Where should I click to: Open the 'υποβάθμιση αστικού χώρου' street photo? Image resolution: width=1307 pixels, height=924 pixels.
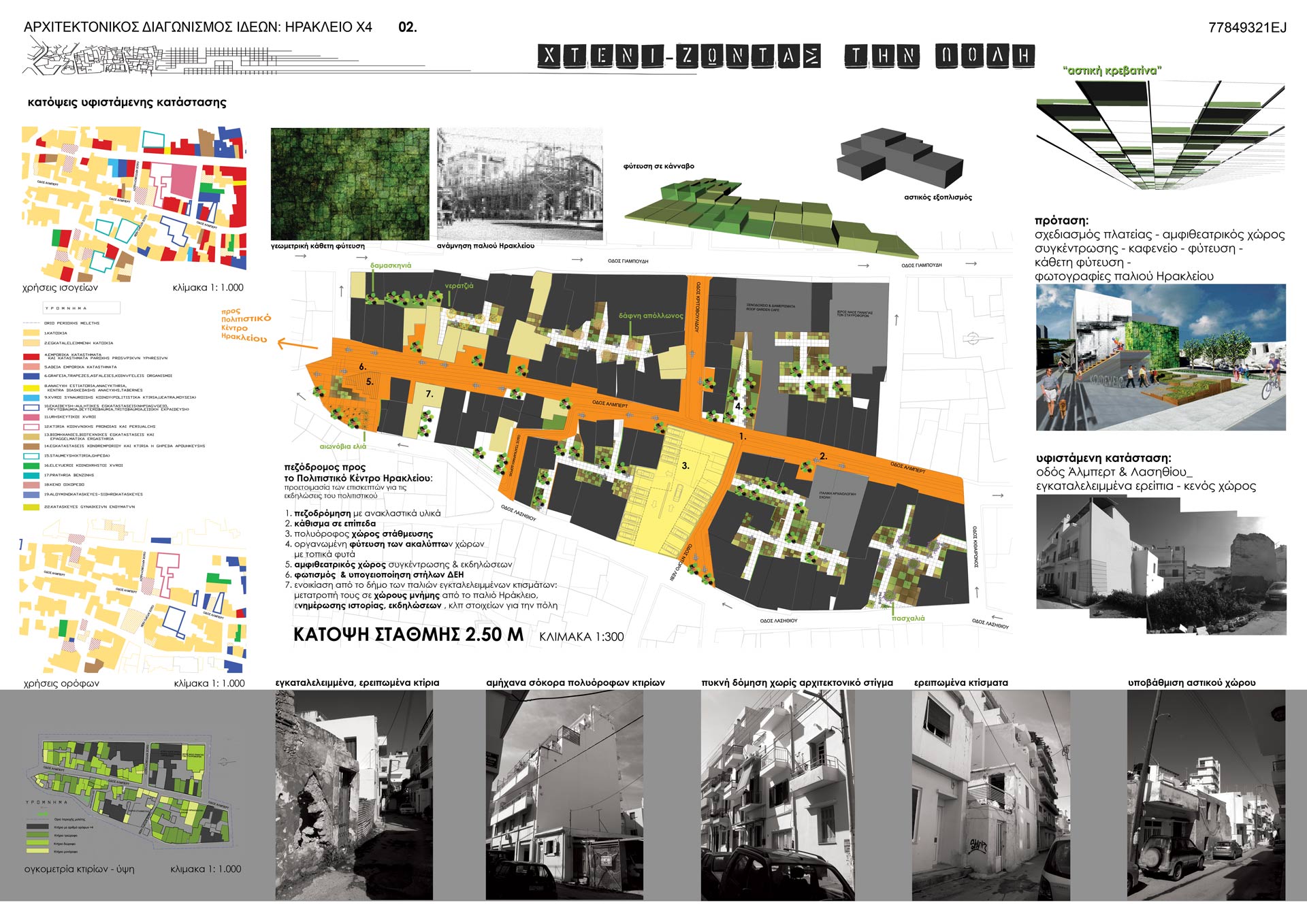1206,795
